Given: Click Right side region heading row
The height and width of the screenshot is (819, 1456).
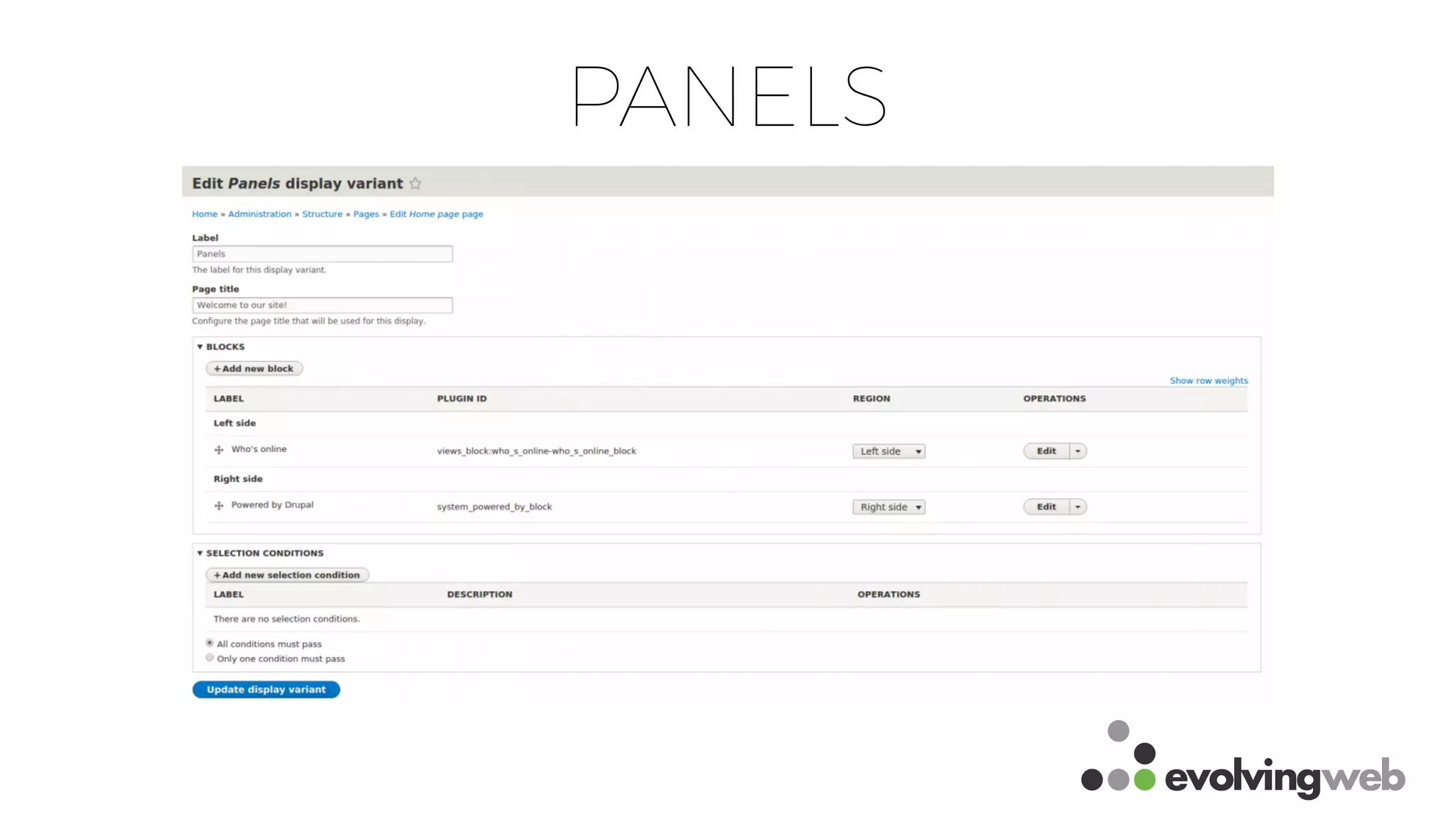Looking at the screenshot, I should pos(727,479).
